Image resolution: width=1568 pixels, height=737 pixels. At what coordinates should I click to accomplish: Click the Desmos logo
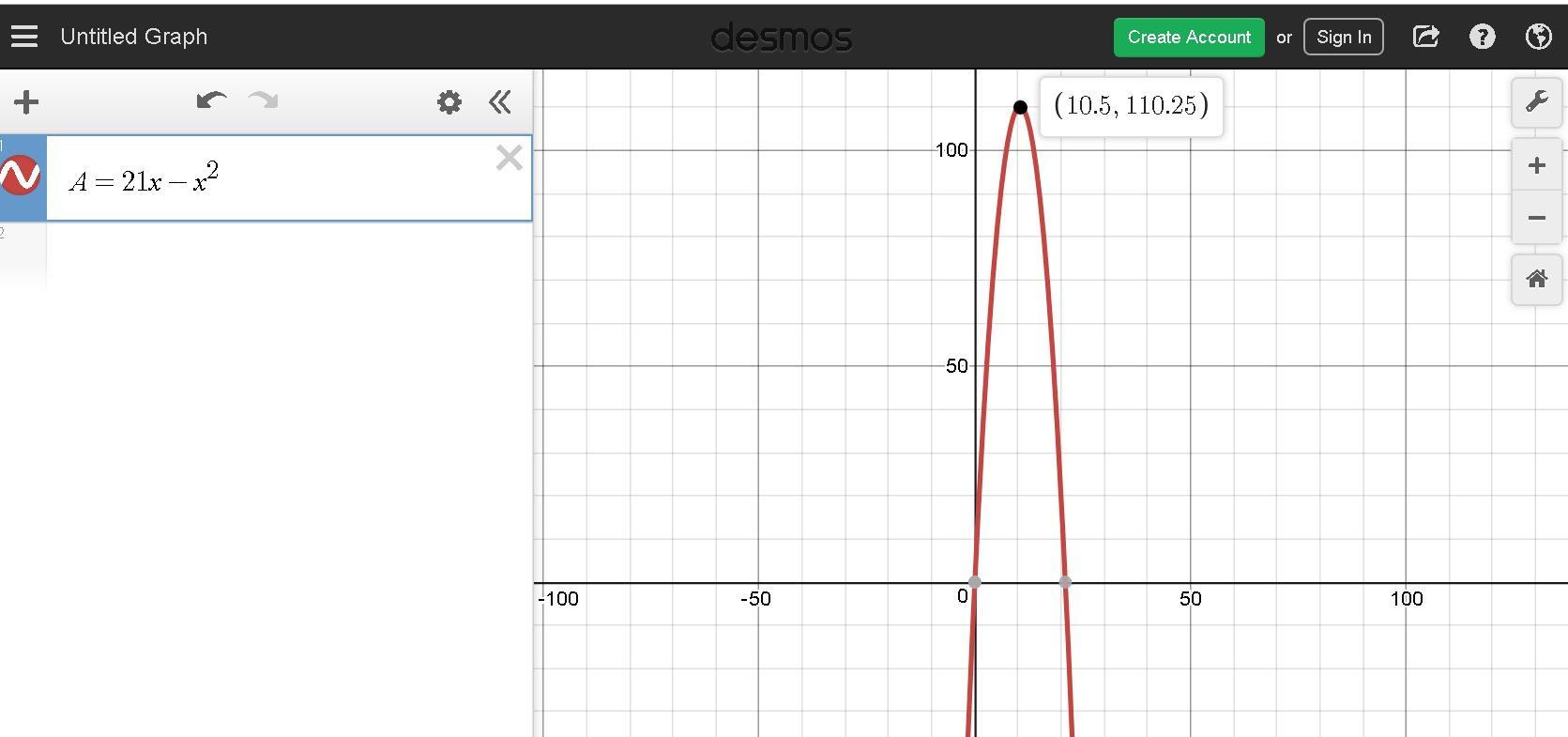click(782, 38)
